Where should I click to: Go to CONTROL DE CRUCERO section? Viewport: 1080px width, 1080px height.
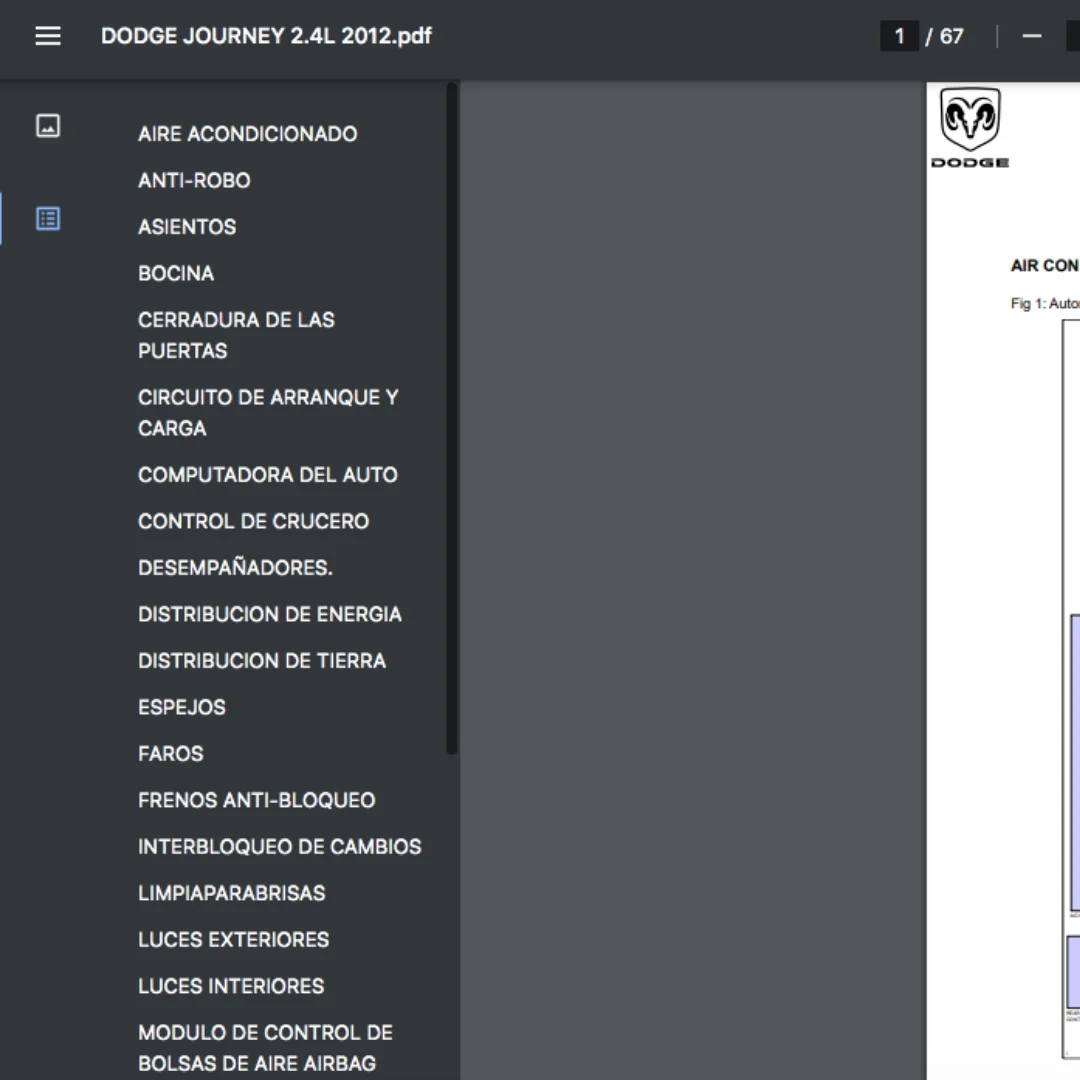tap(253, 521)
